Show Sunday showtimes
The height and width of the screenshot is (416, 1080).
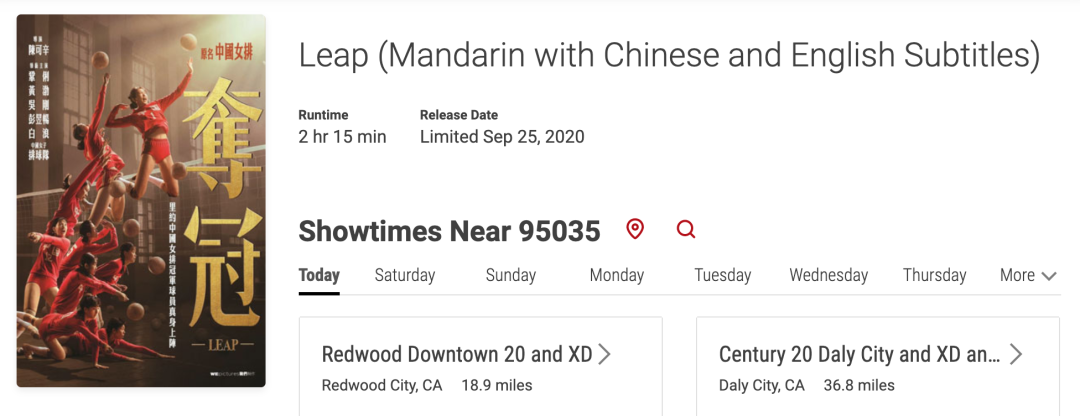pyautogui.click(x=510, y=275)
